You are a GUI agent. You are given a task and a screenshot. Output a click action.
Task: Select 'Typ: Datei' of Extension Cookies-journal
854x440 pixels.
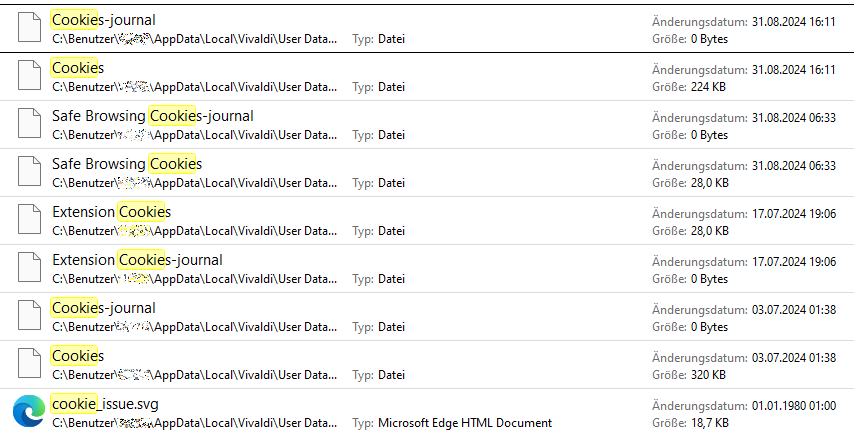click(379, 279)
